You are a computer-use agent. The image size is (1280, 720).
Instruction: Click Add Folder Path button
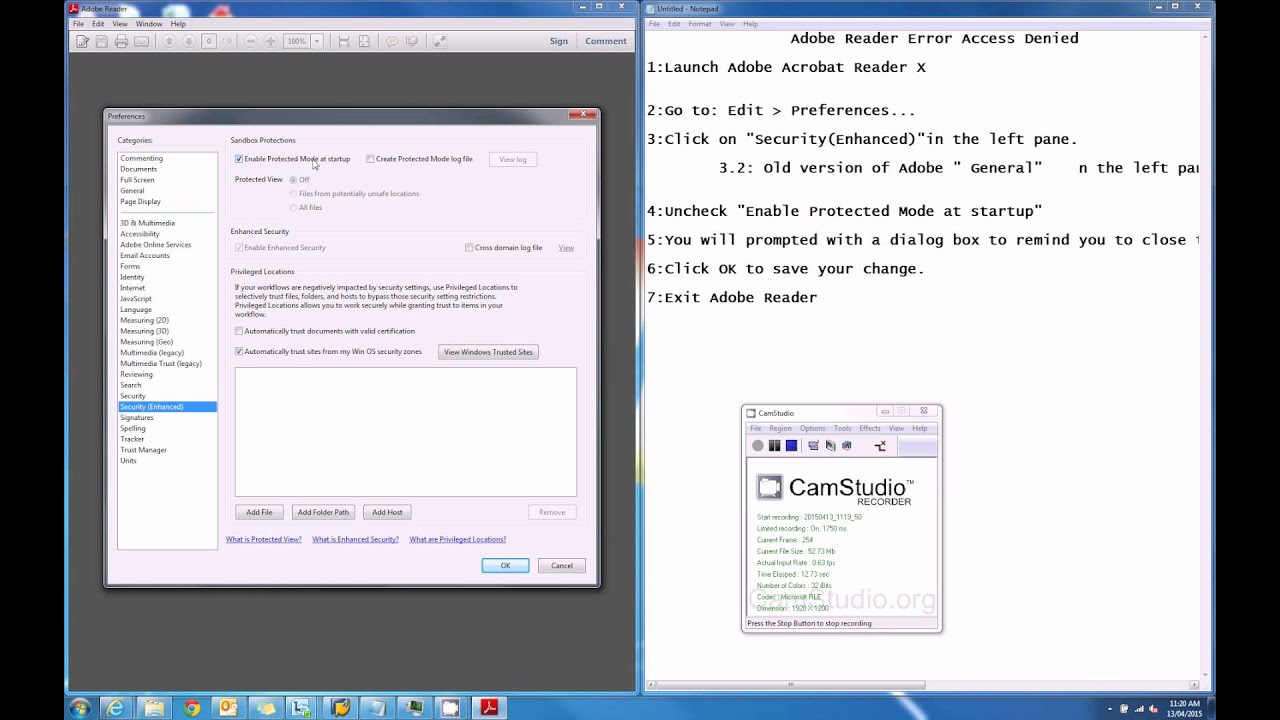[x=323, y=512]
